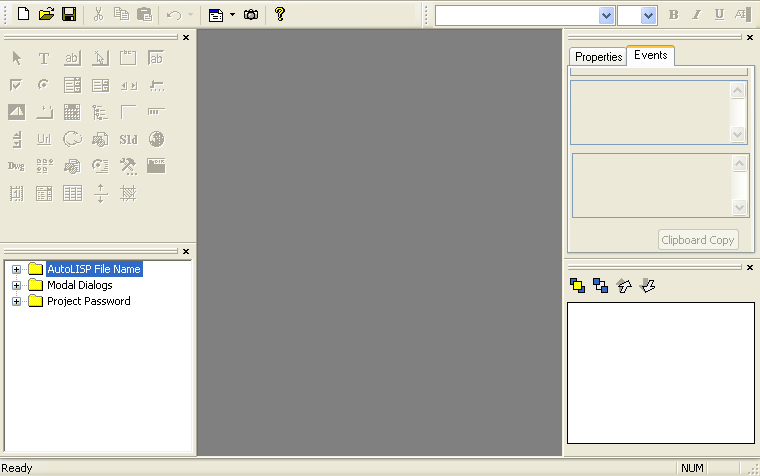
Task: Select the Tree control tool
Action: coord(100,112)
